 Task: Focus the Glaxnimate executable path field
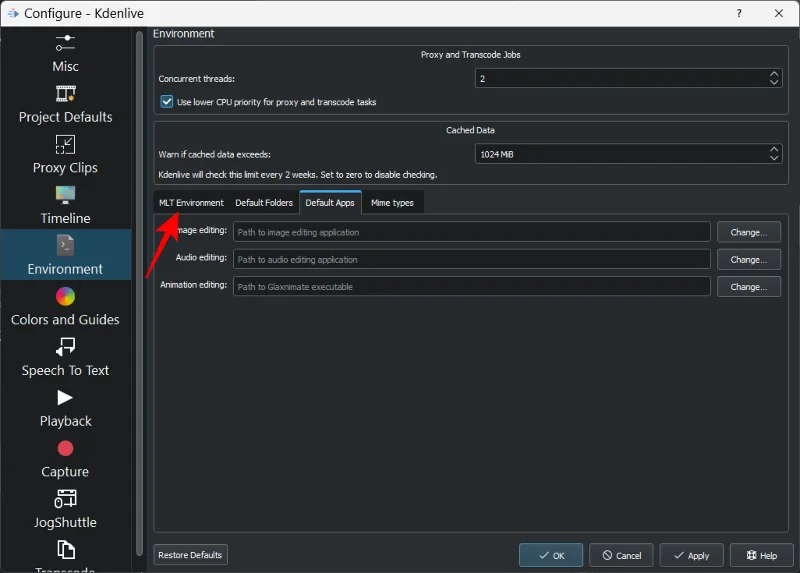pyautogui.click(x=471, y=287)
